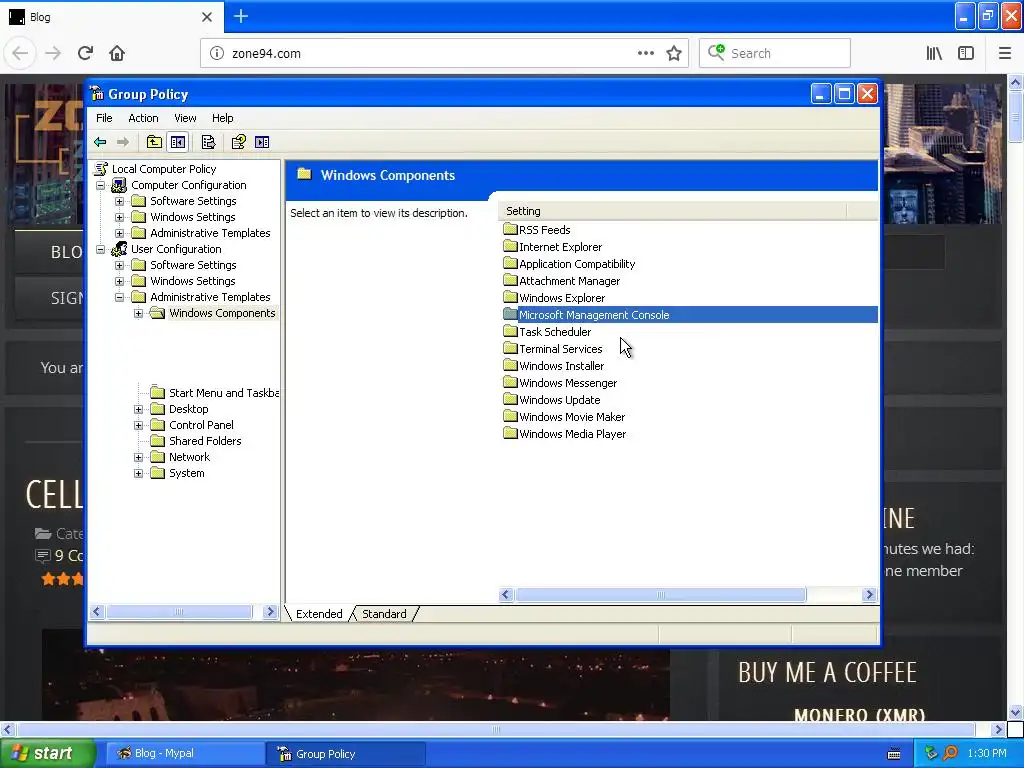Click the Forward arrow in Group Policy toolbar
This screenshot has height=768, width=1024.
pos(123,142)
